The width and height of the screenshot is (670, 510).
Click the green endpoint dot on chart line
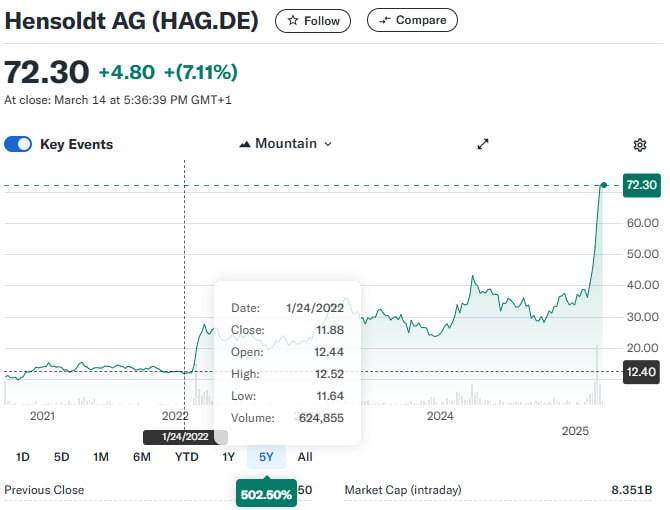(603, 185)
